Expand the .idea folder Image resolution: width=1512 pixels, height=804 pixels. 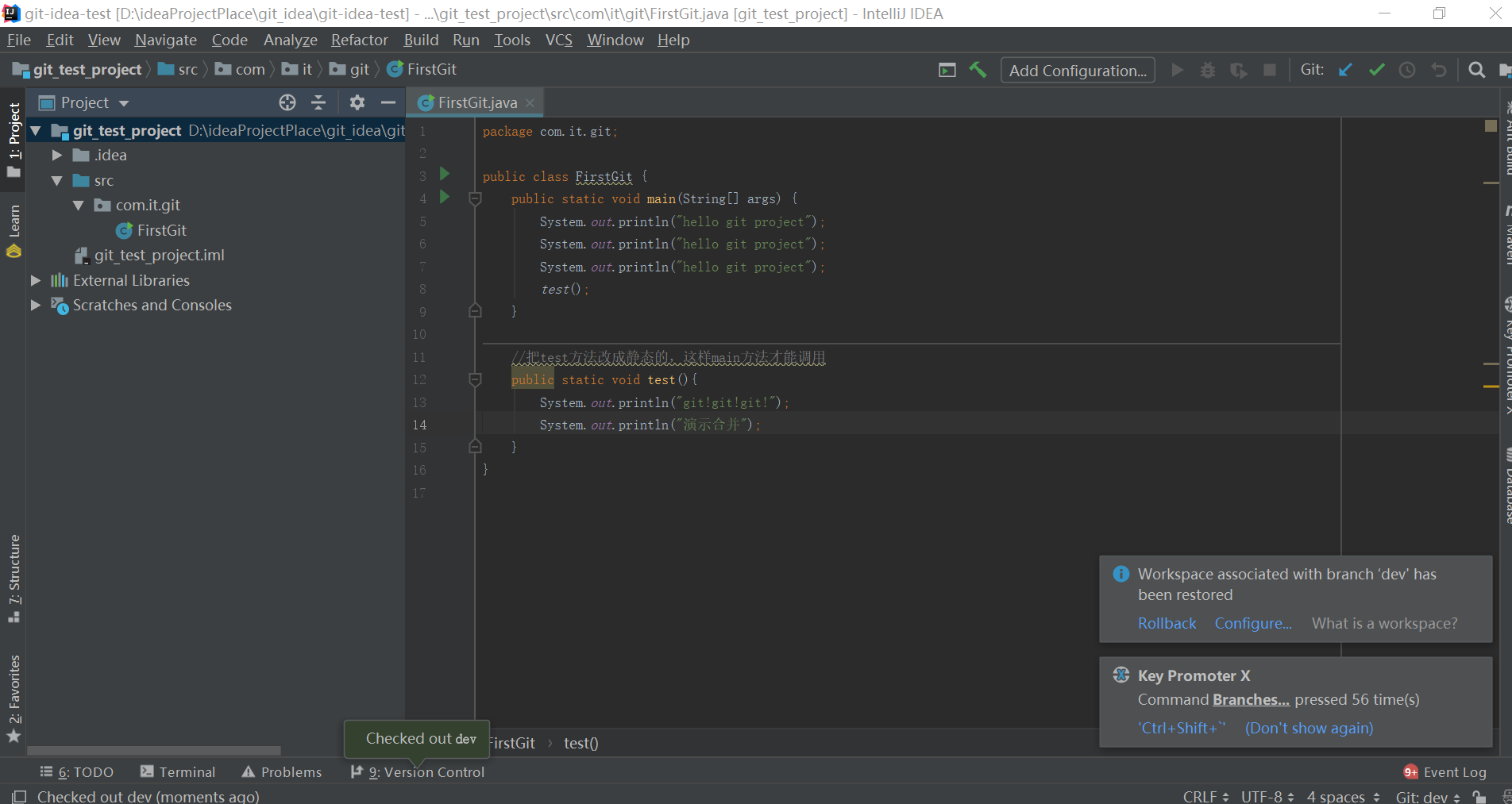pyautogui.click(x=57, y=156)
